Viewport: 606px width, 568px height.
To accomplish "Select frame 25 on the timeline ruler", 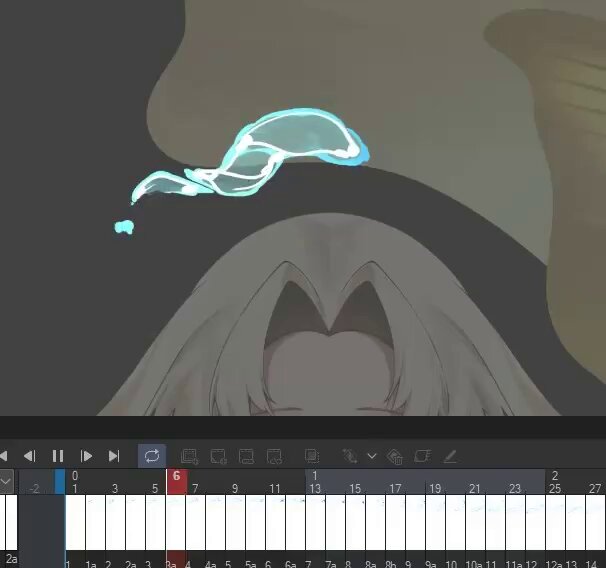I will pos(555,489).
